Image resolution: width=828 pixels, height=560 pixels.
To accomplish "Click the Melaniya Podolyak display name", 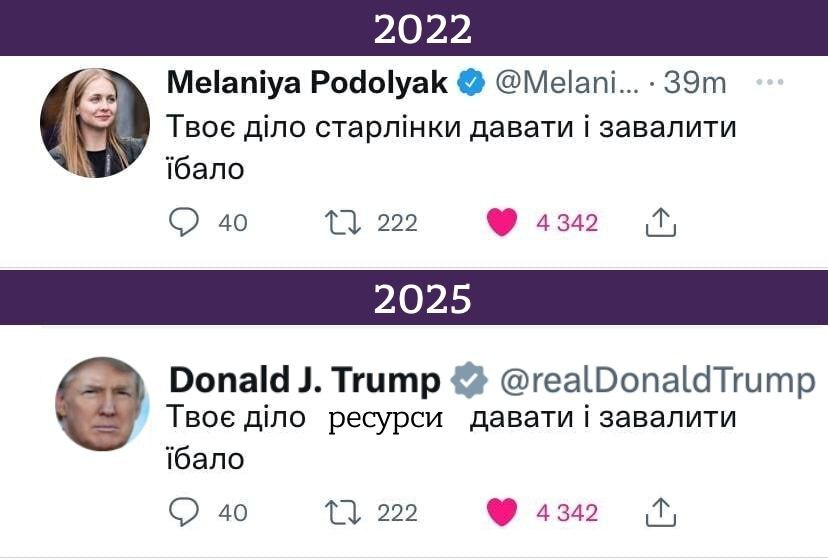I will point(306,84).
